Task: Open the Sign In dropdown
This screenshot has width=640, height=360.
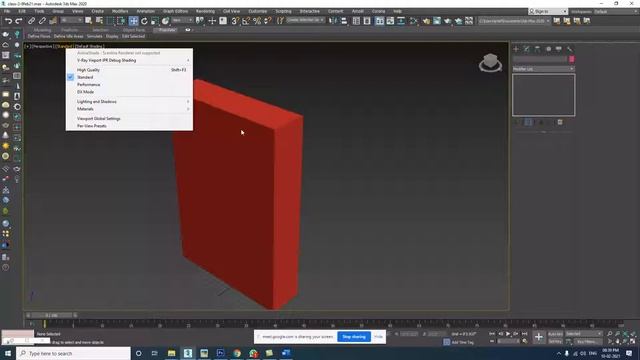Action: pos(548,11)
